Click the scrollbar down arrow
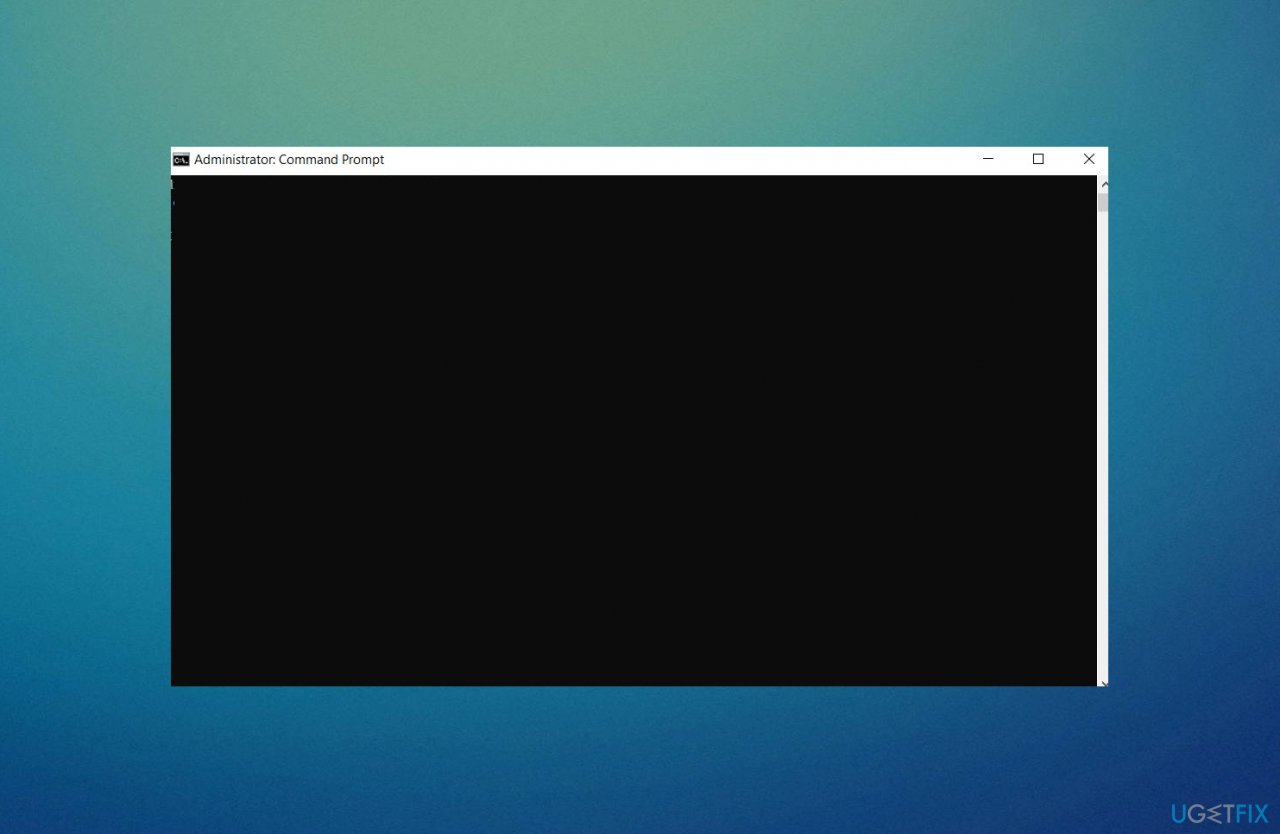1280x834 pixels. 1104,682
